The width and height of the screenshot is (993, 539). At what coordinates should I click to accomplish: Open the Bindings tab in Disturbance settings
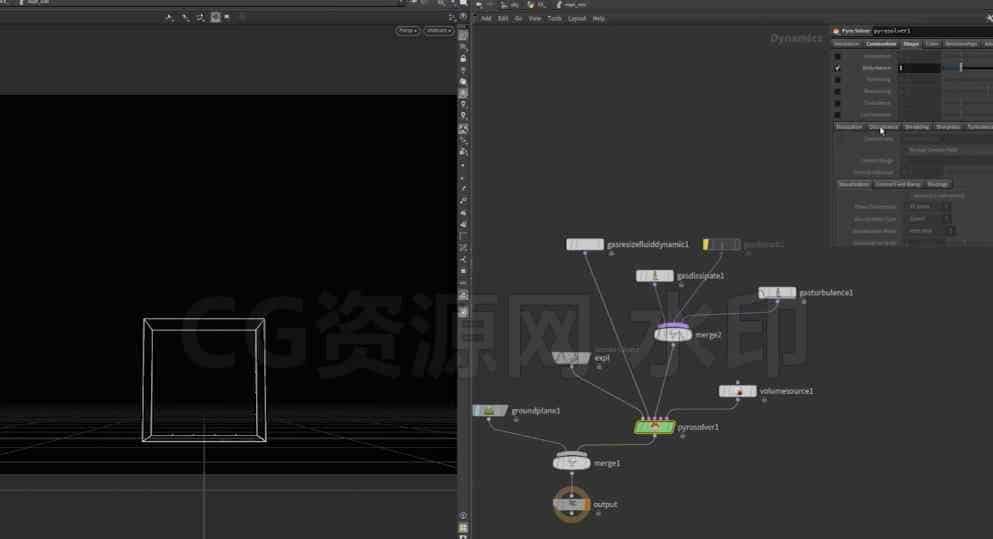coord(938,184)
